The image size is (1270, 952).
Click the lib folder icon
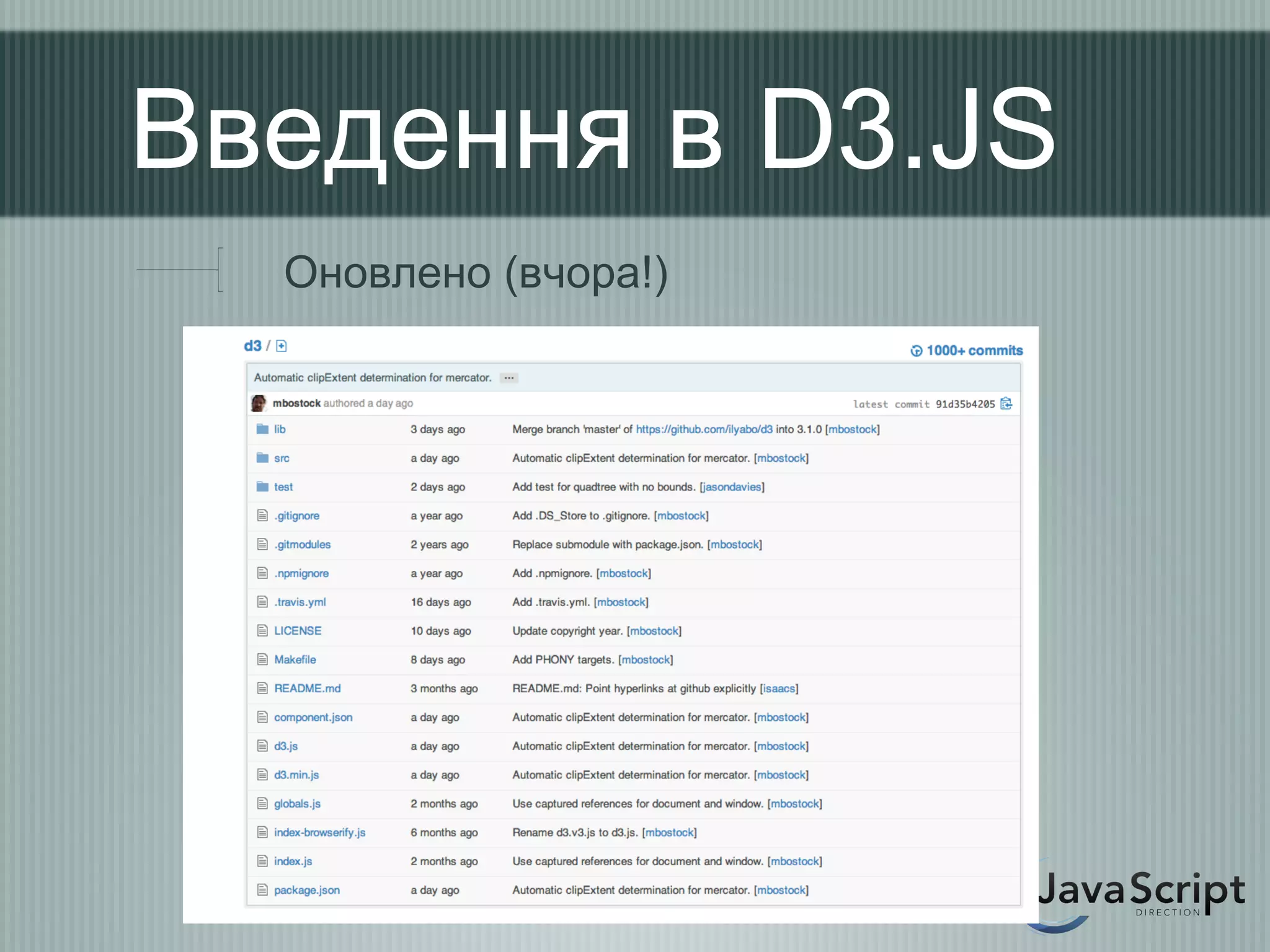(x=262, y=429)
